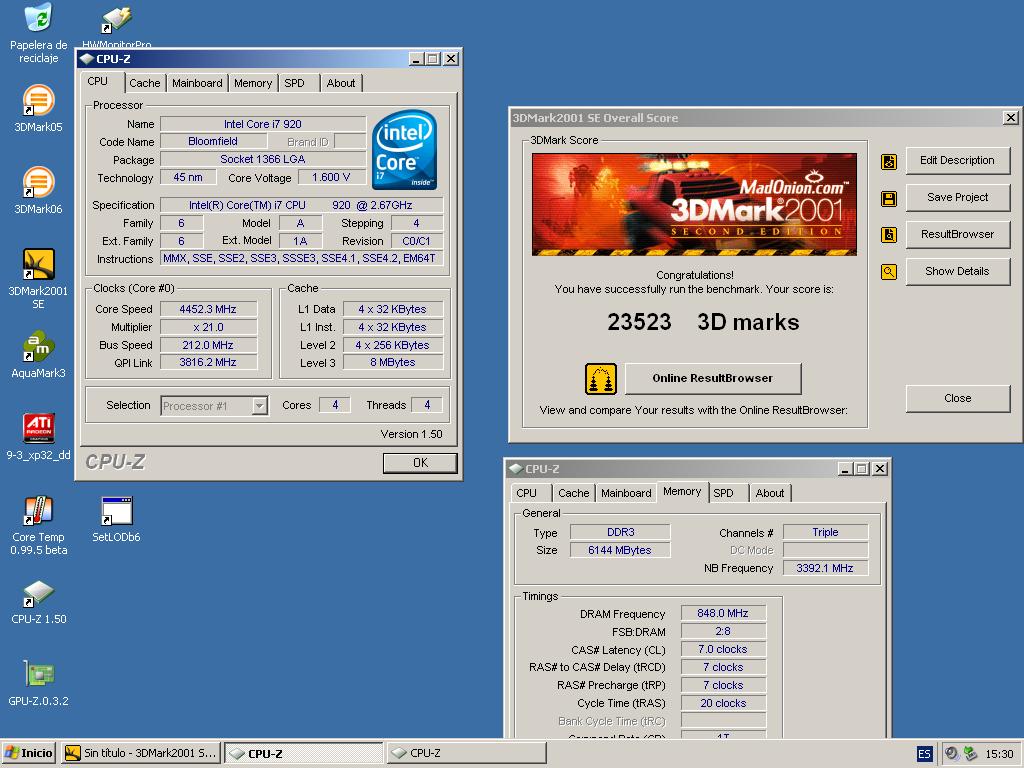1024x768 pixels.
Task: Activate the first CPU-Z taskbar button
Action: click(x=304, y=753)
